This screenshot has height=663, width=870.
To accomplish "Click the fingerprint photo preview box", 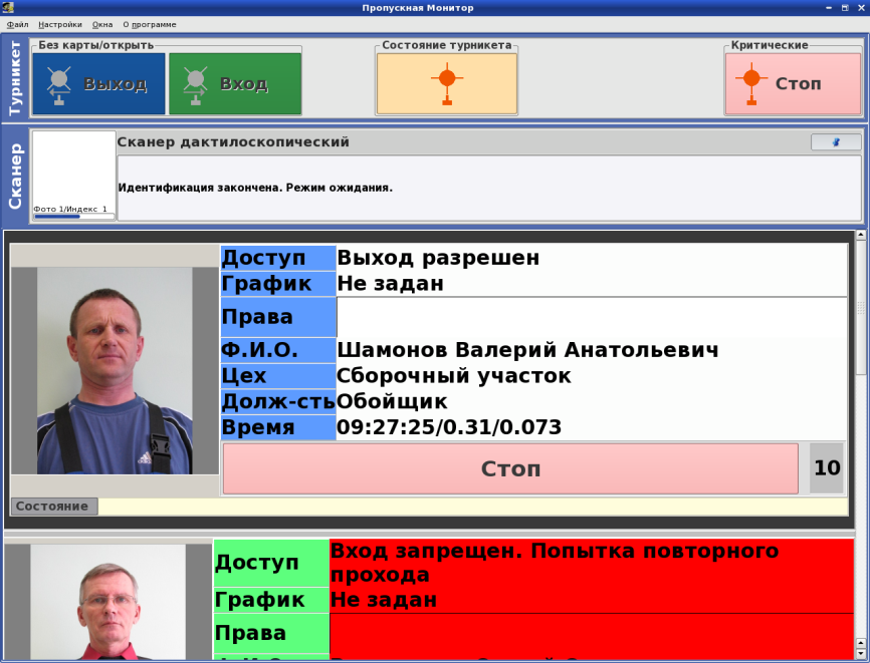I will tap(74, 167).
